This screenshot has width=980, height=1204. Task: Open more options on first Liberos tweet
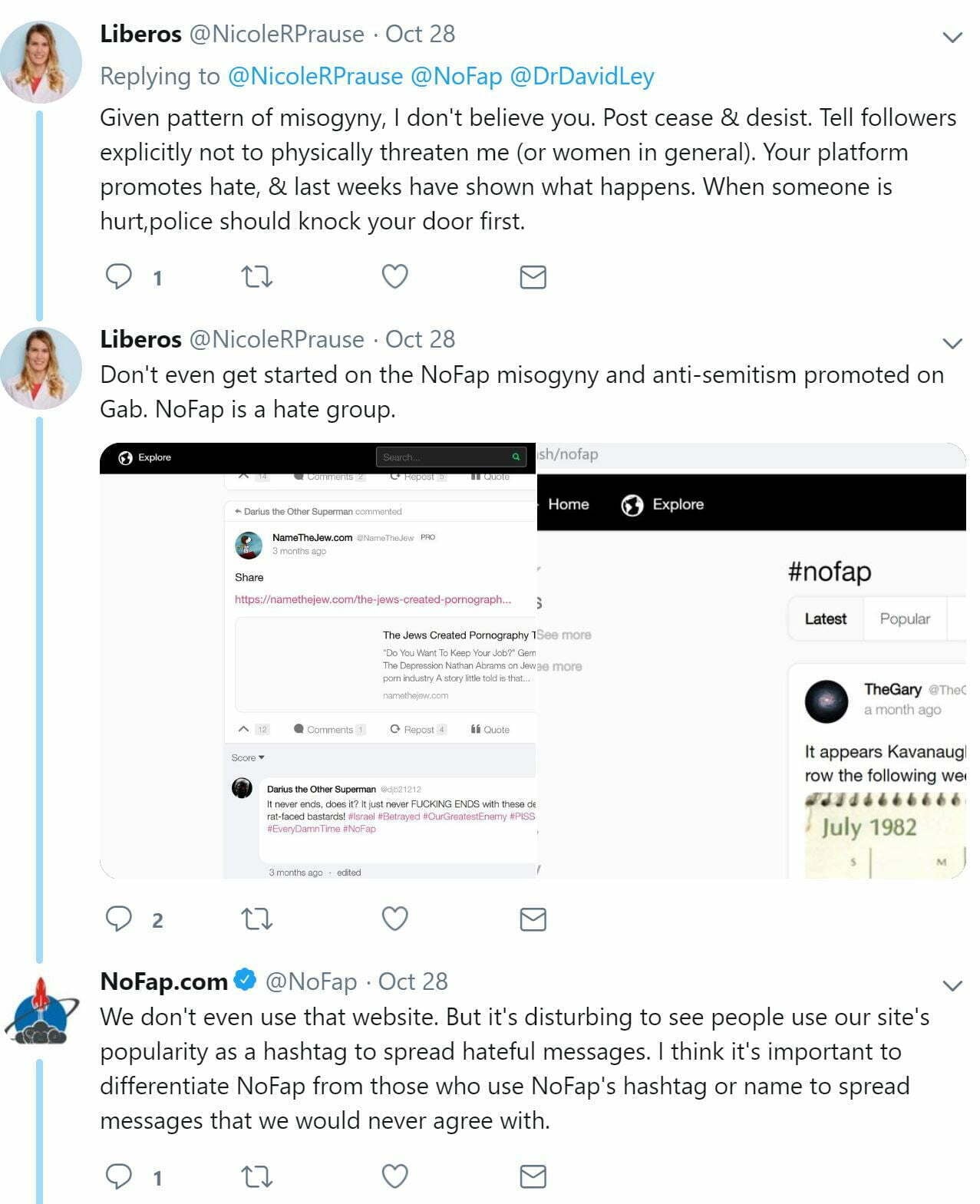(952, 37)
